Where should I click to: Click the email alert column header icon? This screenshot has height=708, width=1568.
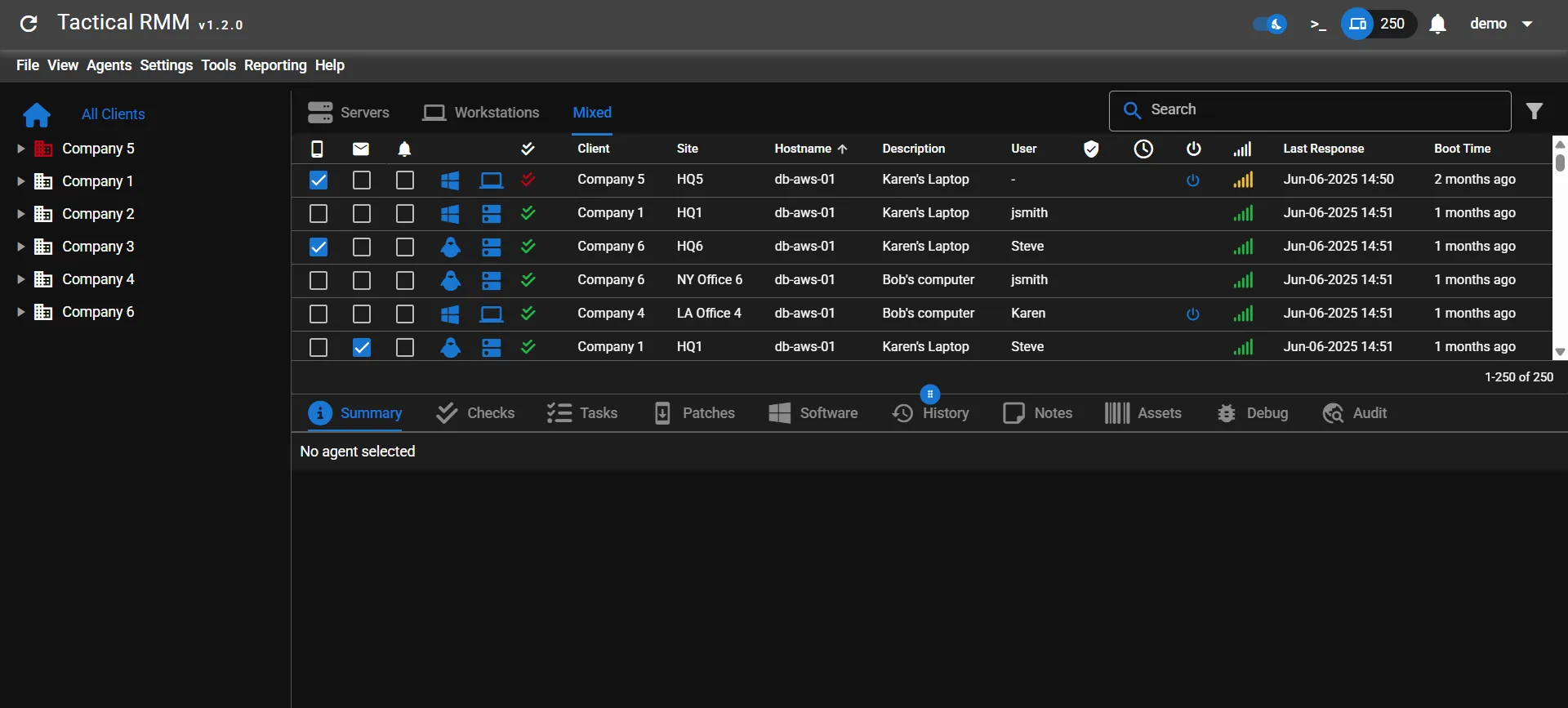pyautogui.click(x=361, y=149)
